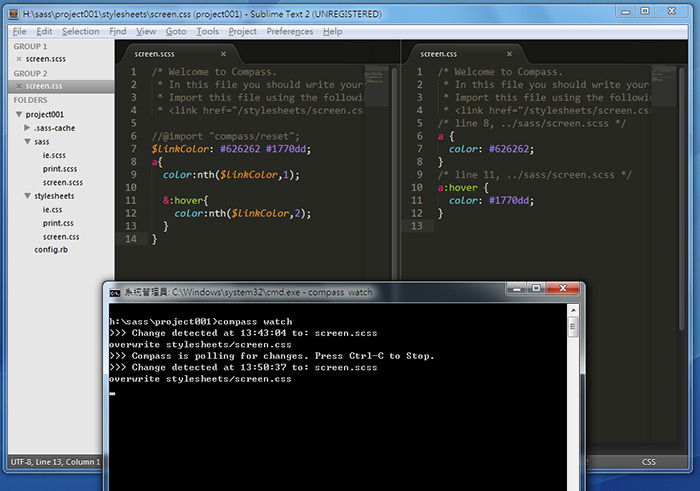
Task: Open the Edit menu
Action: click(x=44, y=31)
